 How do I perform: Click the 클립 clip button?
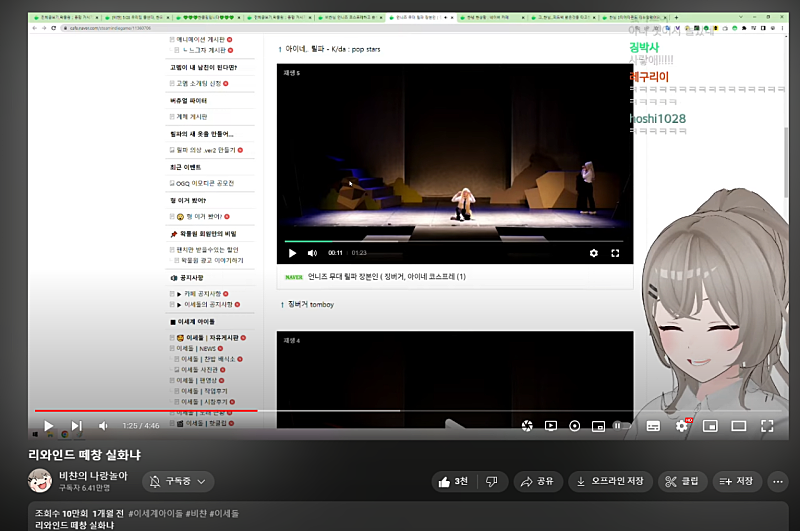point(682,481)
